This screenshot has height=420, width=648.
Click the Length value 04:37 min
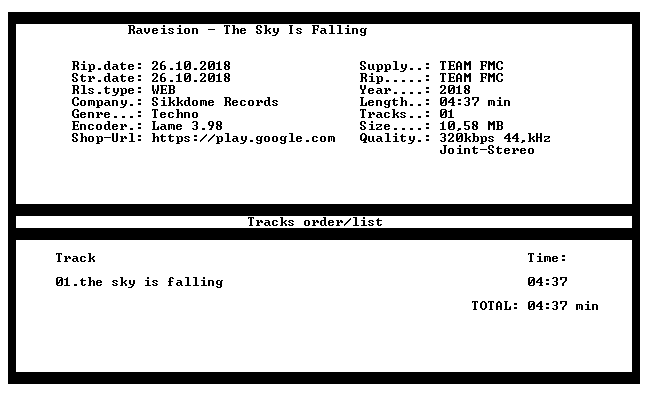475,102
